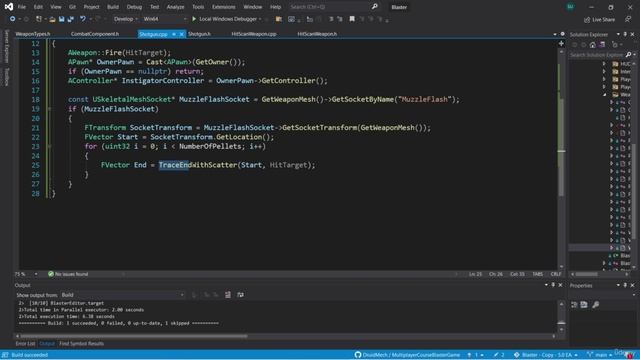640x360 pixels.
Task: Click Properties categorized view icon
Action: pyautogui.click(x=574, y=304)
